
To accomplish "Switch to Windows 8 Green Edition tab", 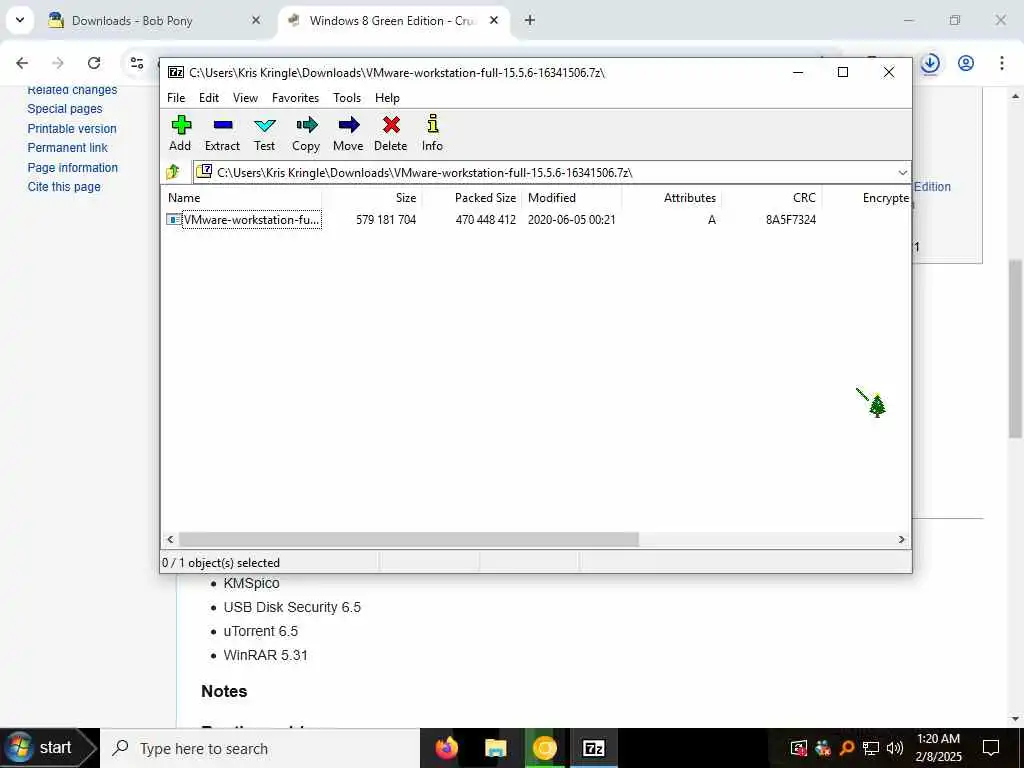I will point(392,21).
